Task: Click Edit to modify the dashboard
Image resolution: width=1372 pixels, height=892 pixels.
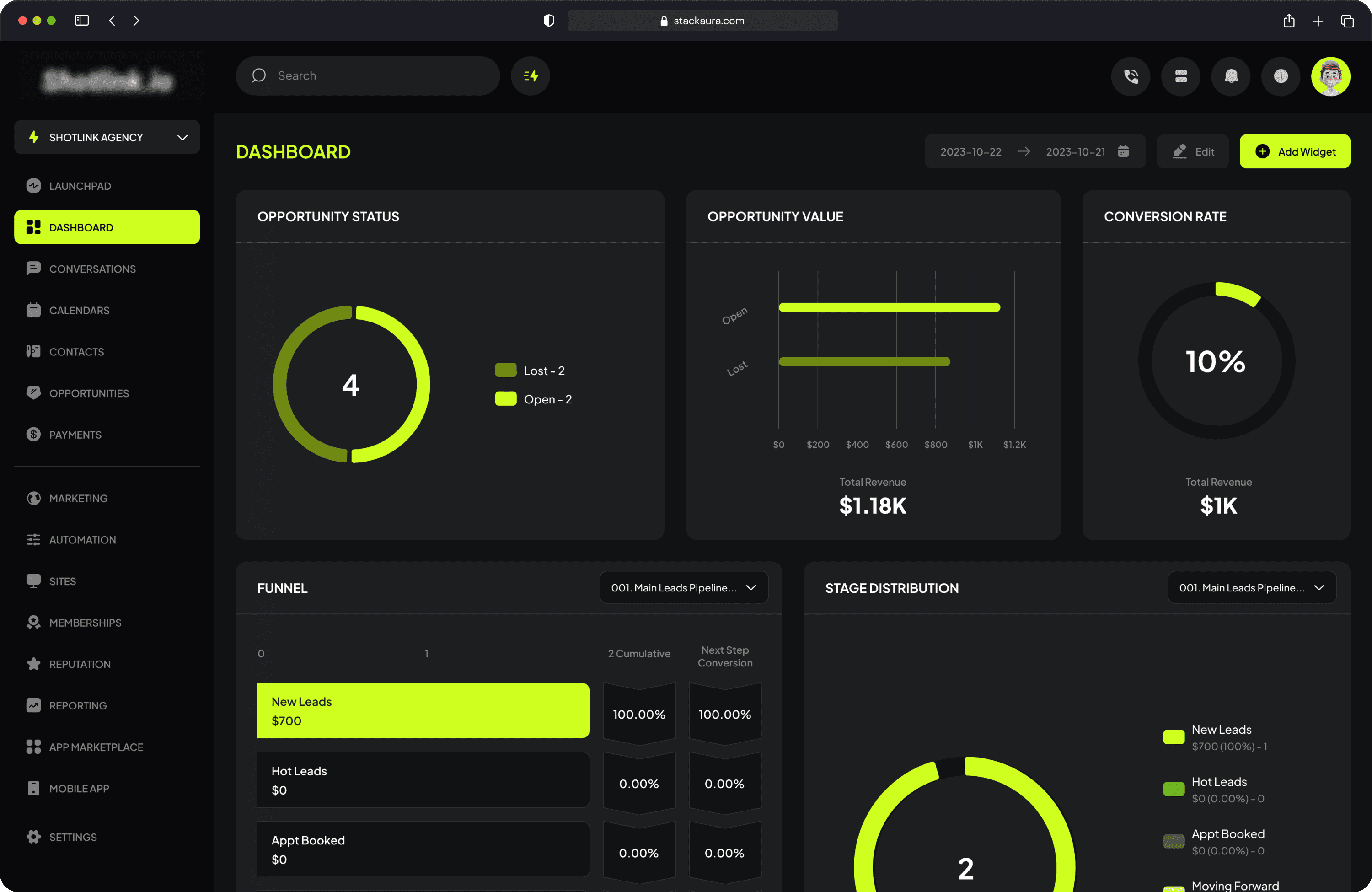Action: 1192,151
